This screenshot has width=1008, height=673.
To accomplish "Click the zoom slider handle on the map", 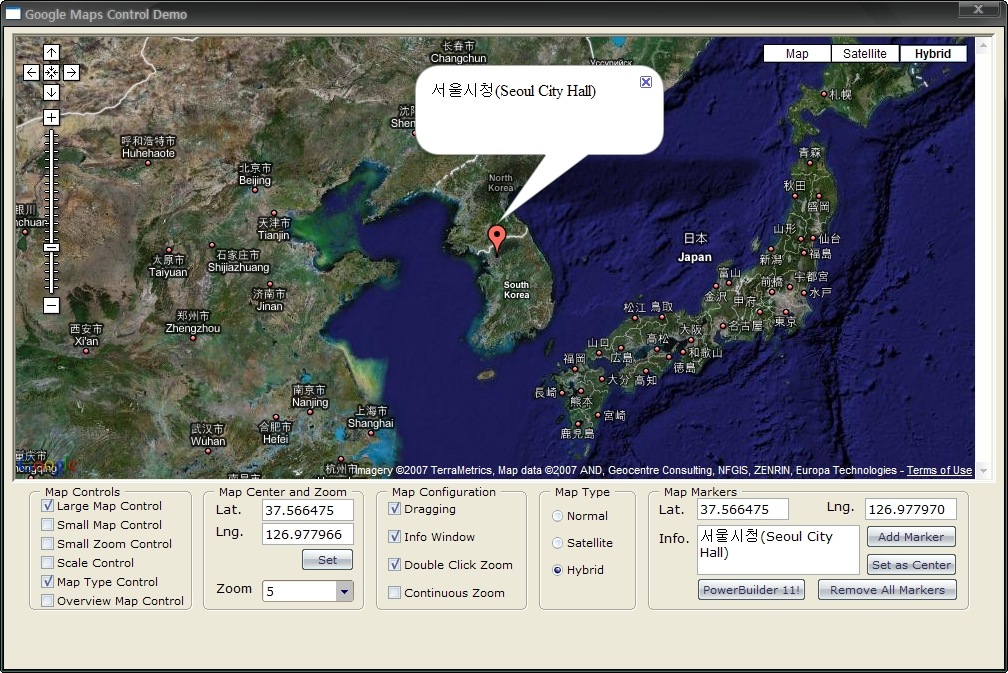I will 51,247.
